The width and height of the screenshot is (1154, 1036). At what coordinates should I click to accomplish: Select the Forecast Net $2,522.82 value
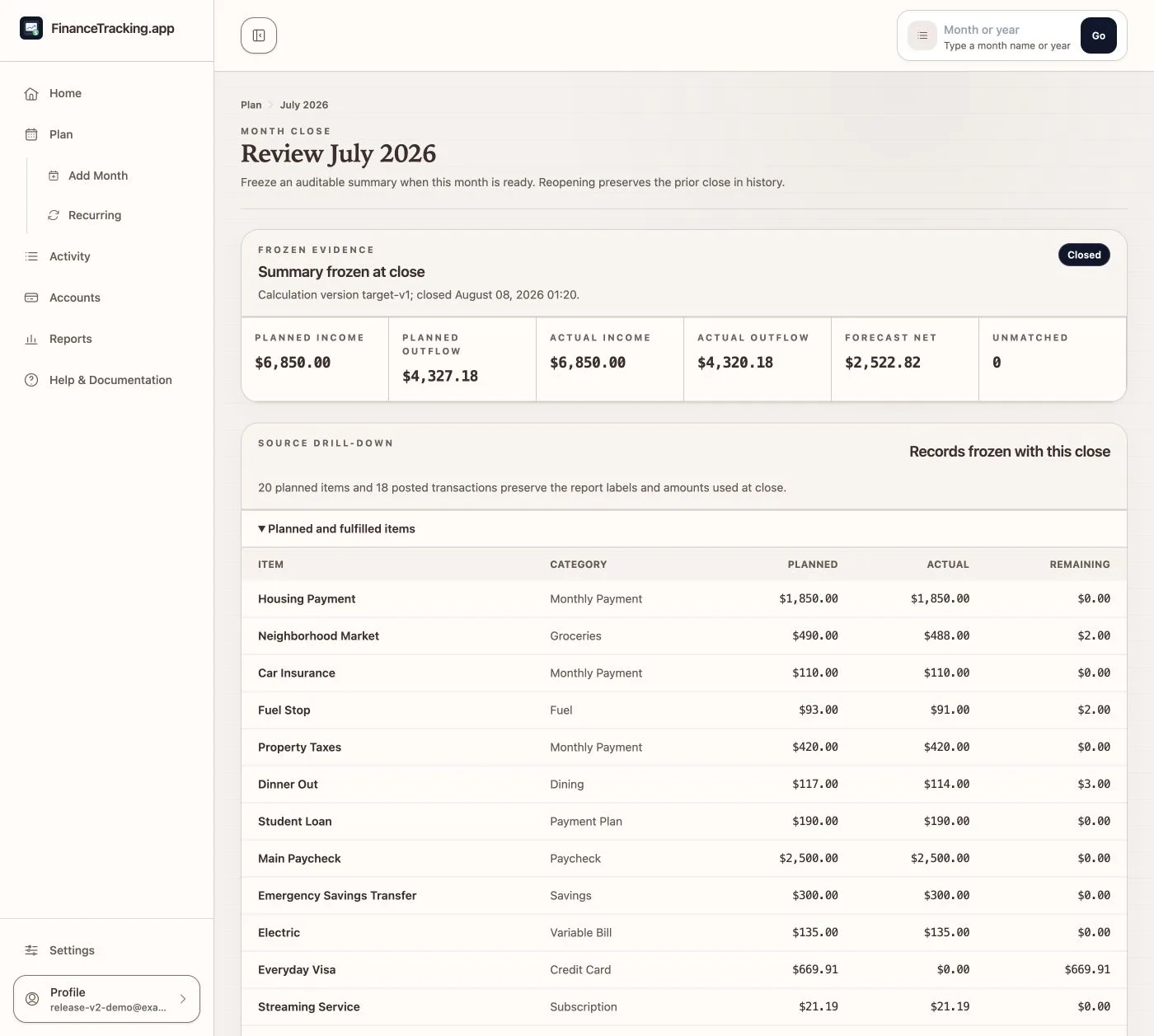883,363
